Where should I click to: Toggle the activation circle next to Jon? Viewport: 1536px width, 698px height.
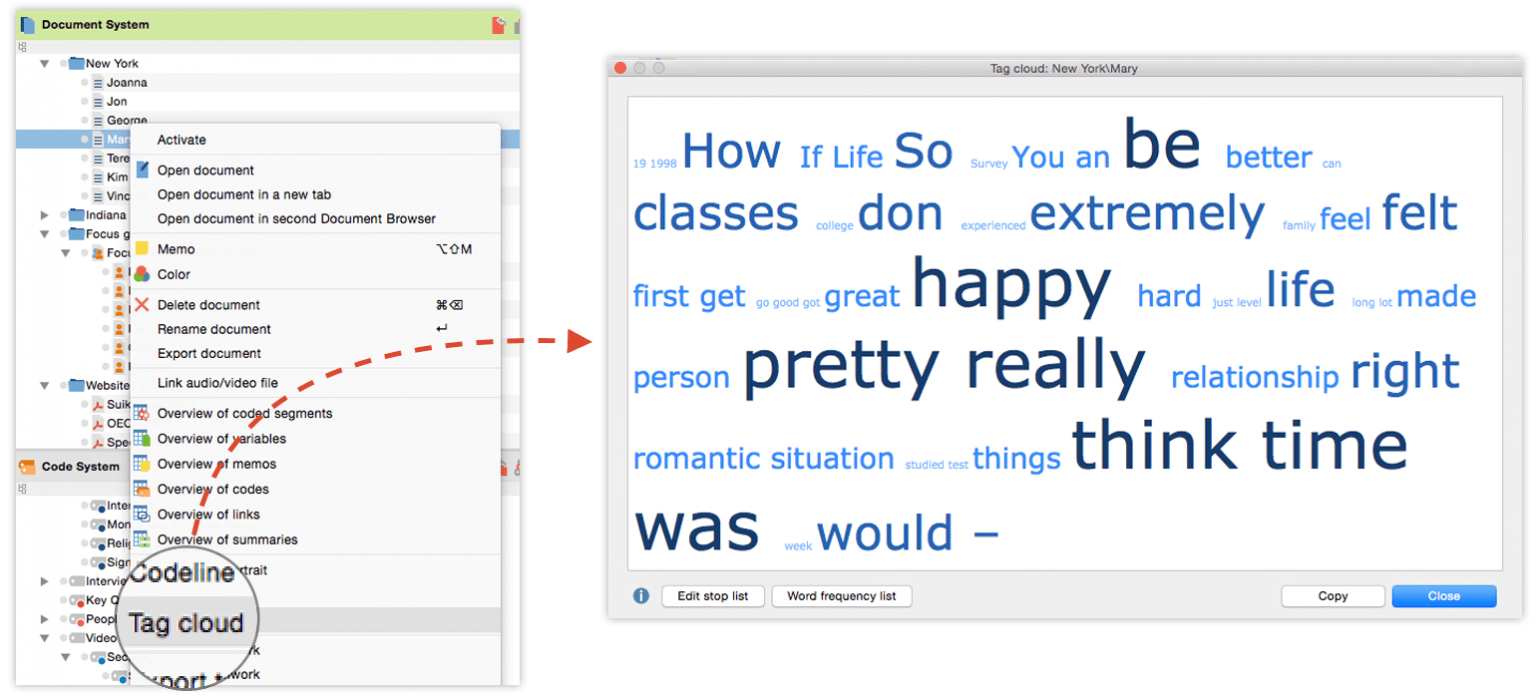coord(86,101)
